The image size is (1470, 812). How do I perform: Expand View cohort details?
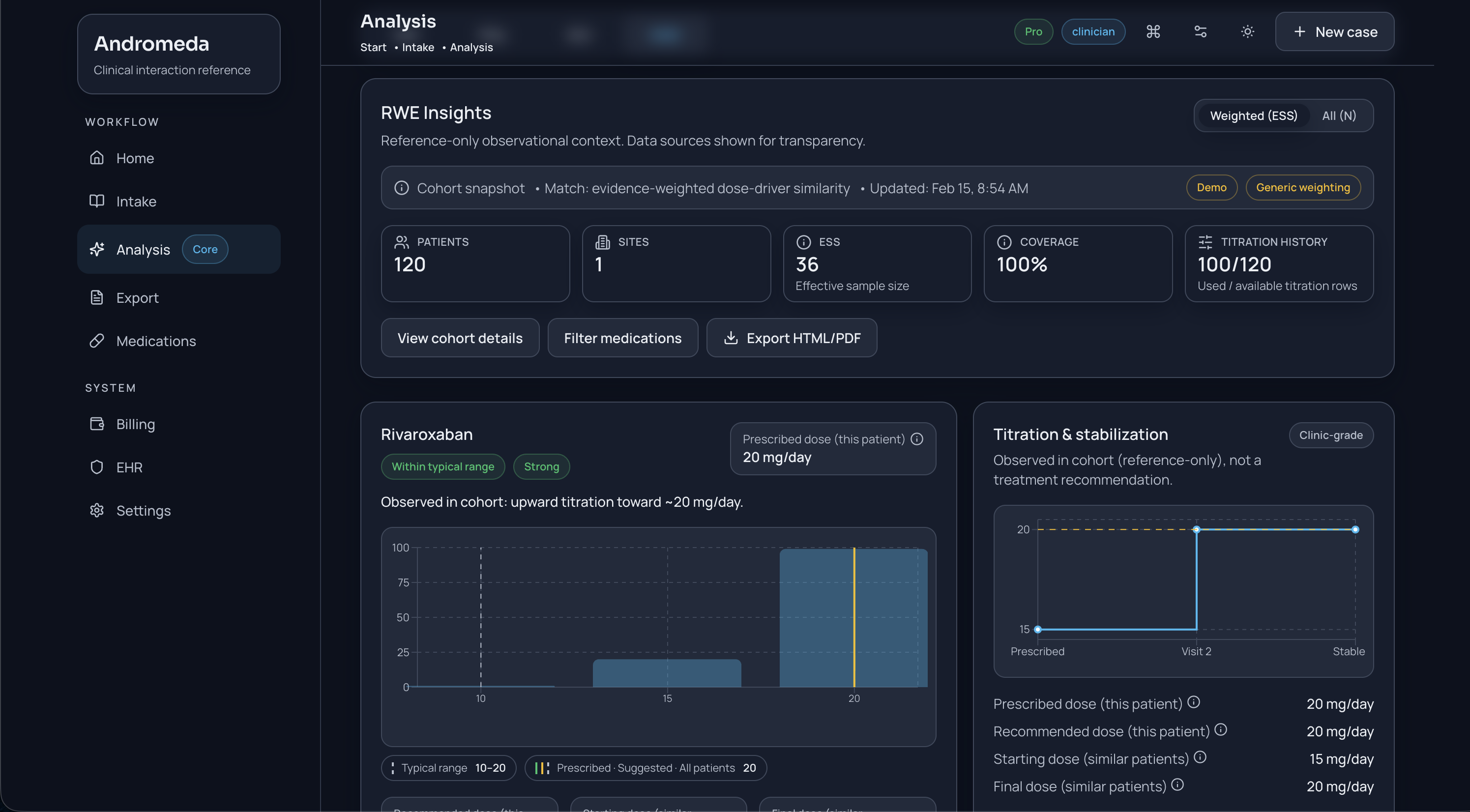tap(459, 338)
